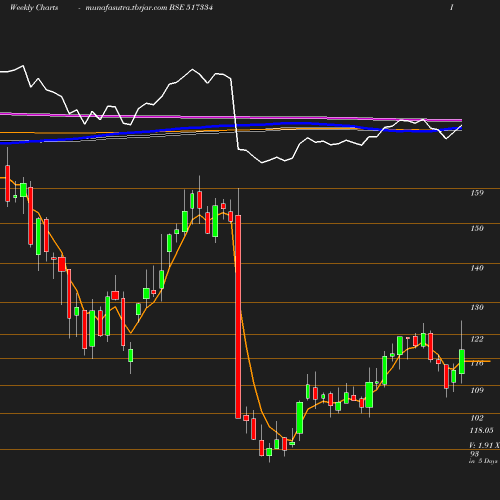Click the "BSE 517334" symbol text
The height and width of the screenshot is (500, 500).
[x=191, y=8]
